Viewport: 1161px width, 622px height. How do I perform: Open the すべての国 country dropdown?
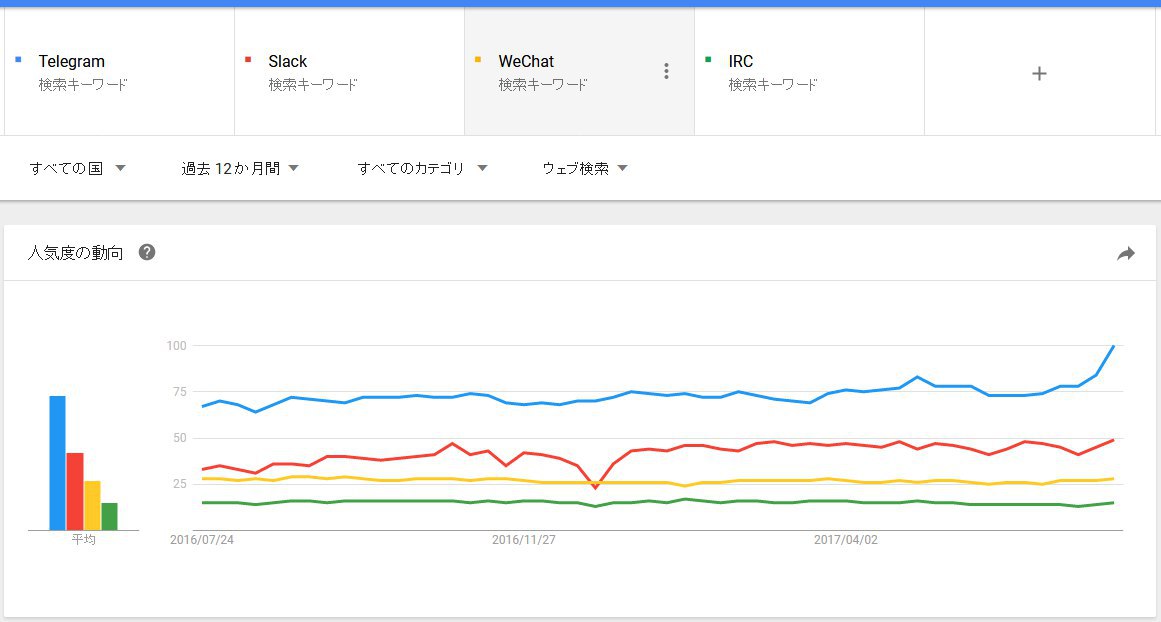click(x=77, y=168)
